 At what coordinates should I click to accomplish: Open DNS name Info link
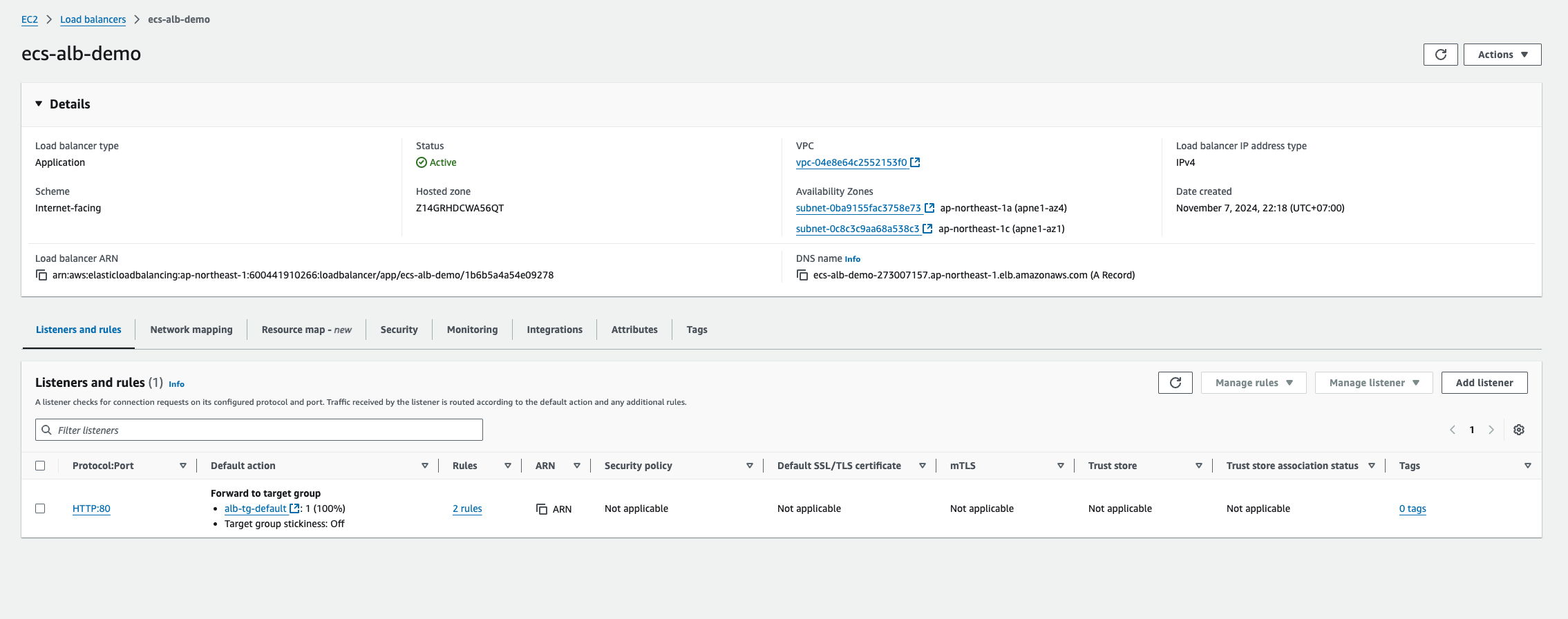click(852, 259)
